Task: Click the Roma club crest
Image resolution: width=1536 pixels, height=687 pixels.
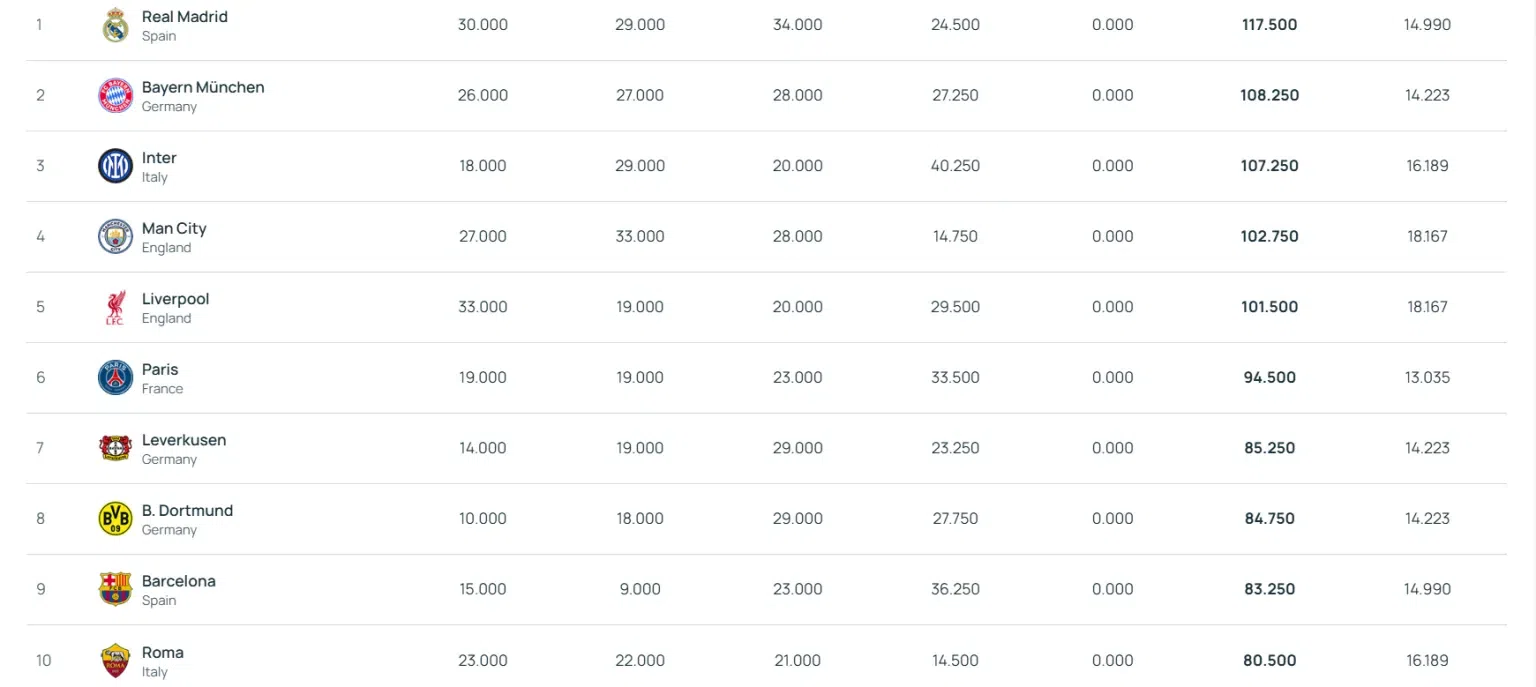Action: click(115, 660)
